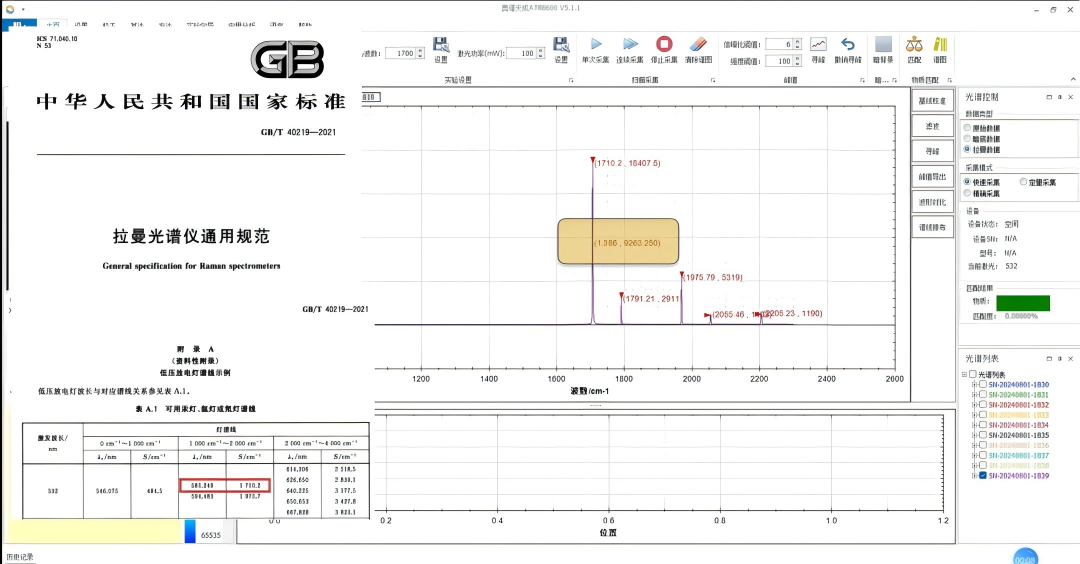Viewport: 1080px width, 564px height.
Task: Expand the SN-20240801-1B35 tree node
Action: click(x=974, y=435)
